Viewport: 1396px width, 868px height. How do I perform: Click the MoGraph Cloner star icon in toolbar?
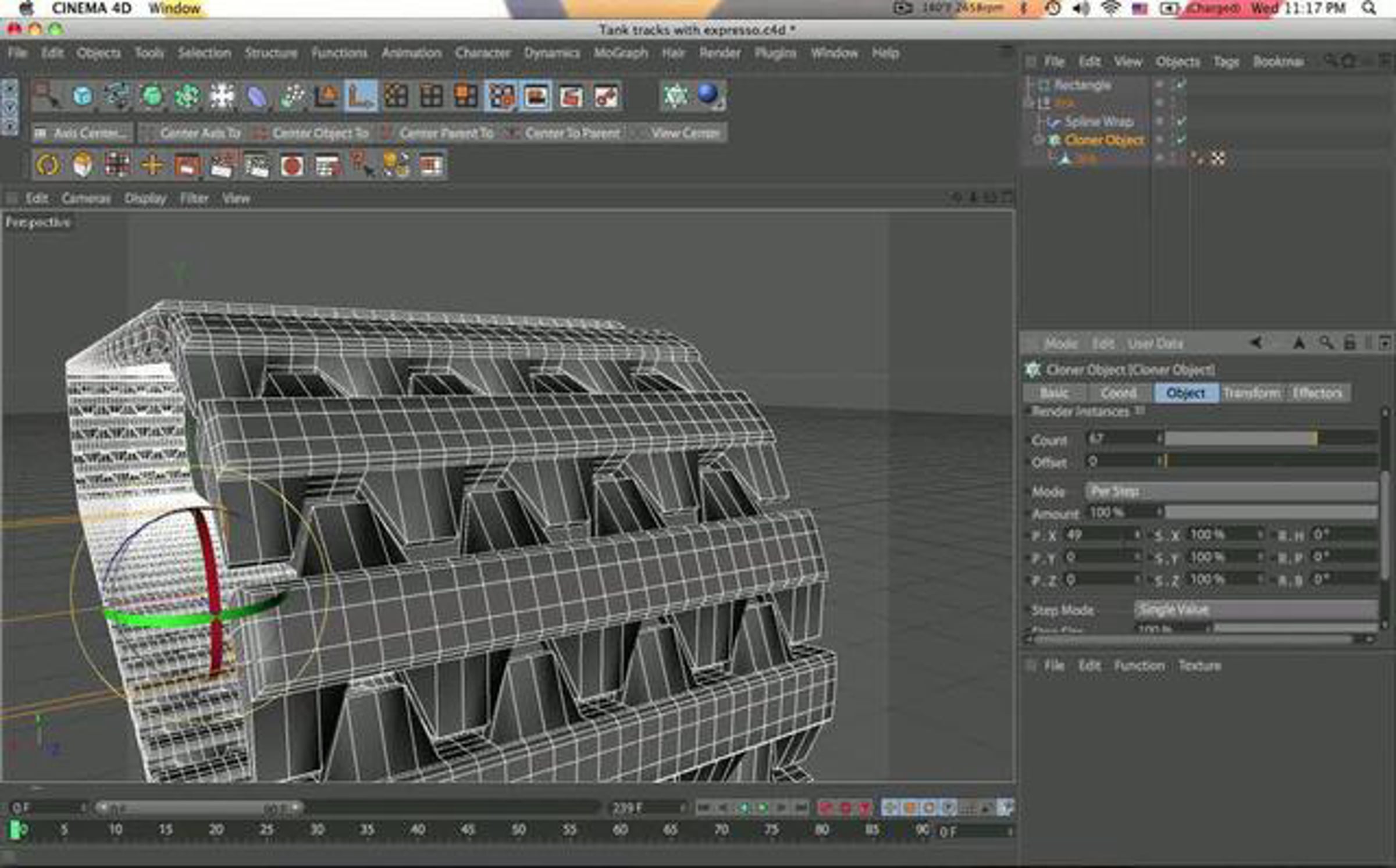click(675, 95)
